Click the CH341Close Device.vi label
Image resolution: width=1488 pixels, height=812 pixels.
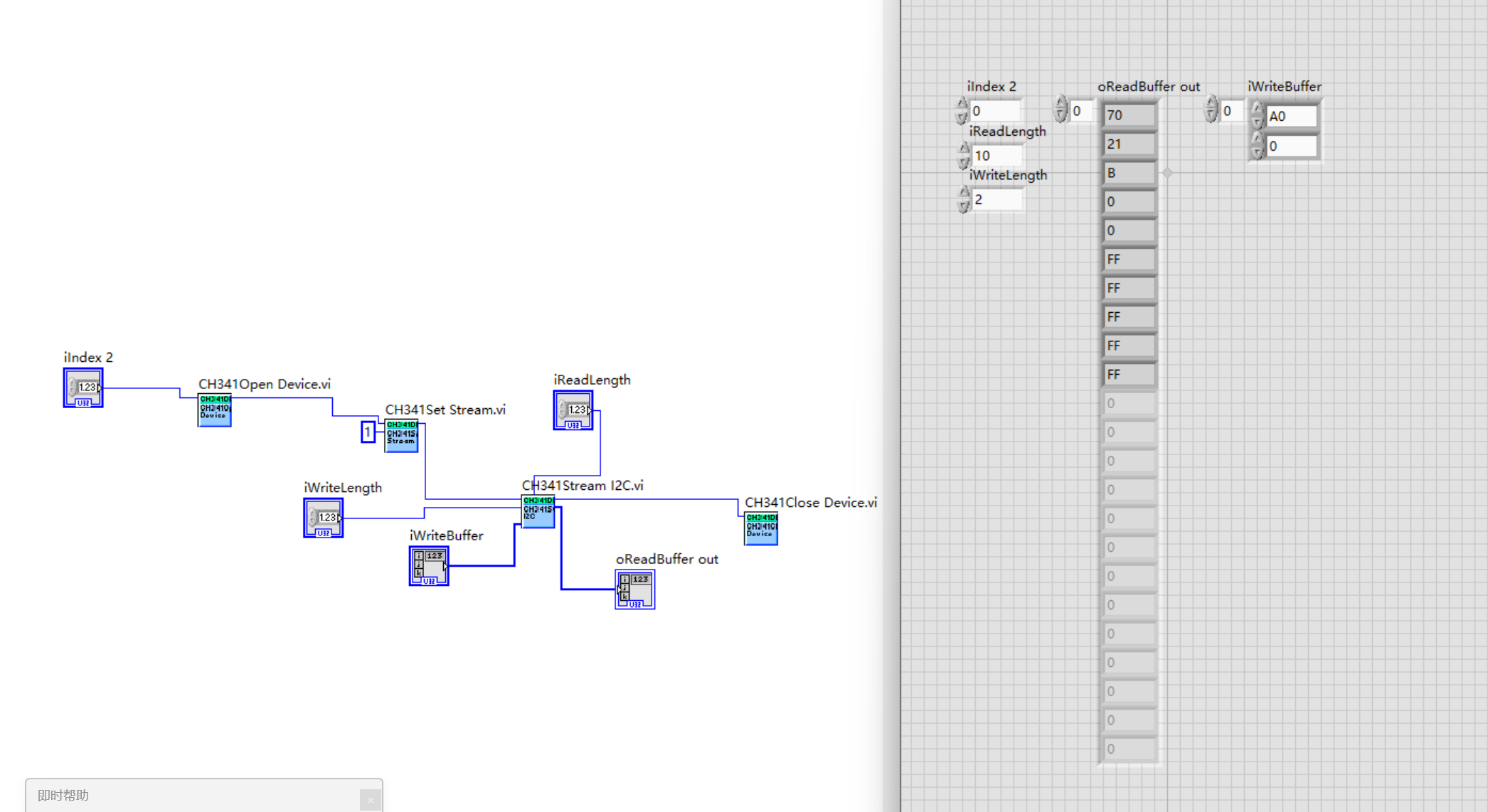[x=811, y=503]
